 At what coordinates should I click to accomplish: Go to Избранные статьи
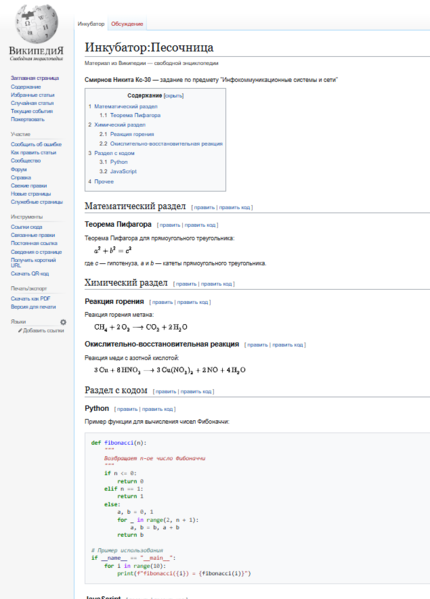click(x=32, y=95)
